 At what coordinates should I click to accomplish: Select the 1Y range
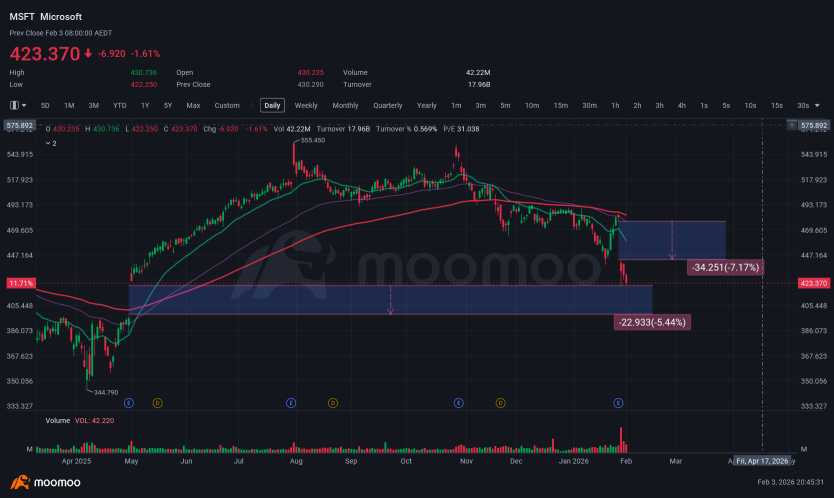tap(145, 105)
